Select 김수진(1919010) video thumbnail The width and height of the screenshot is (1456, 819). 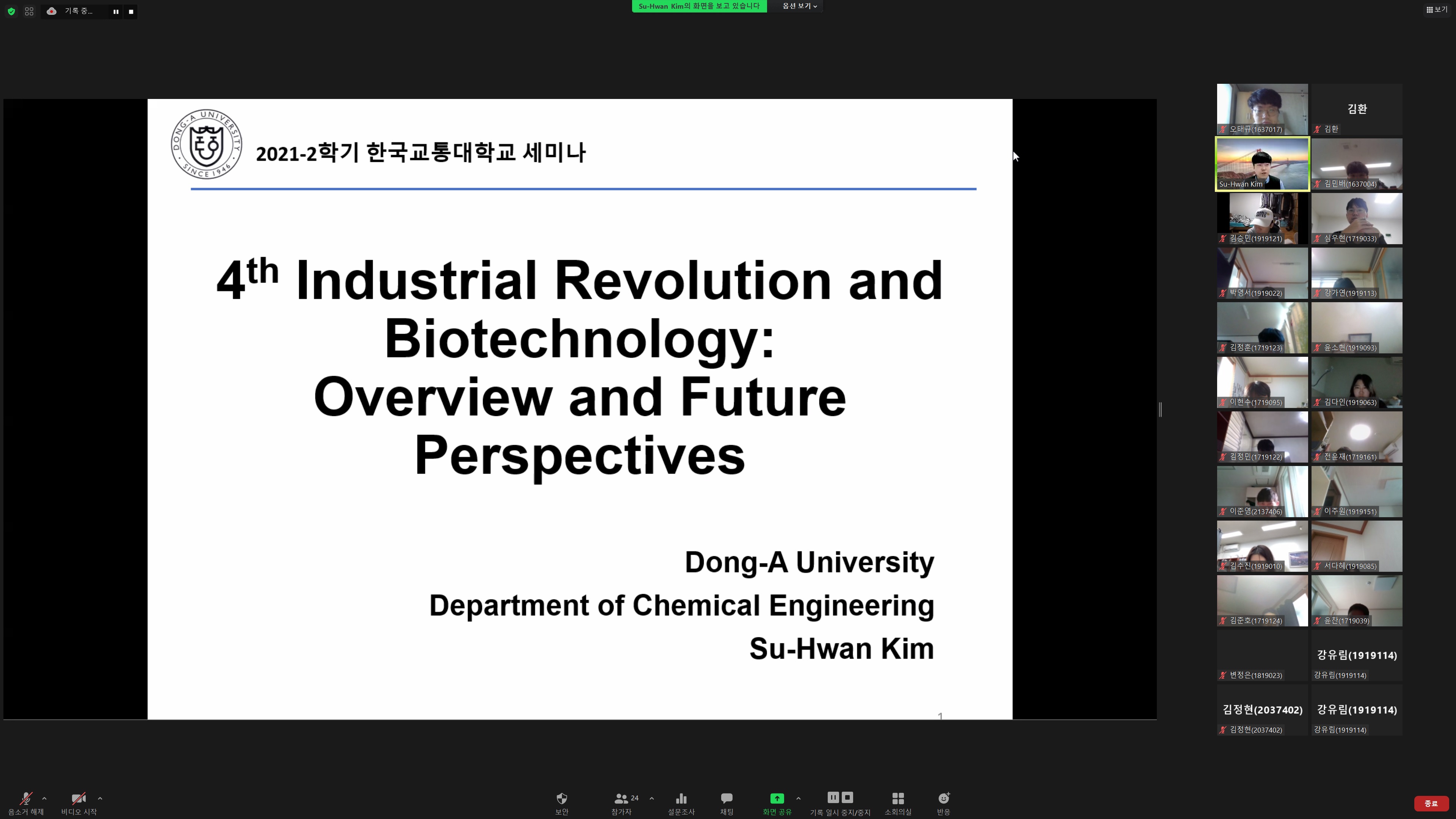(1263, 546)
